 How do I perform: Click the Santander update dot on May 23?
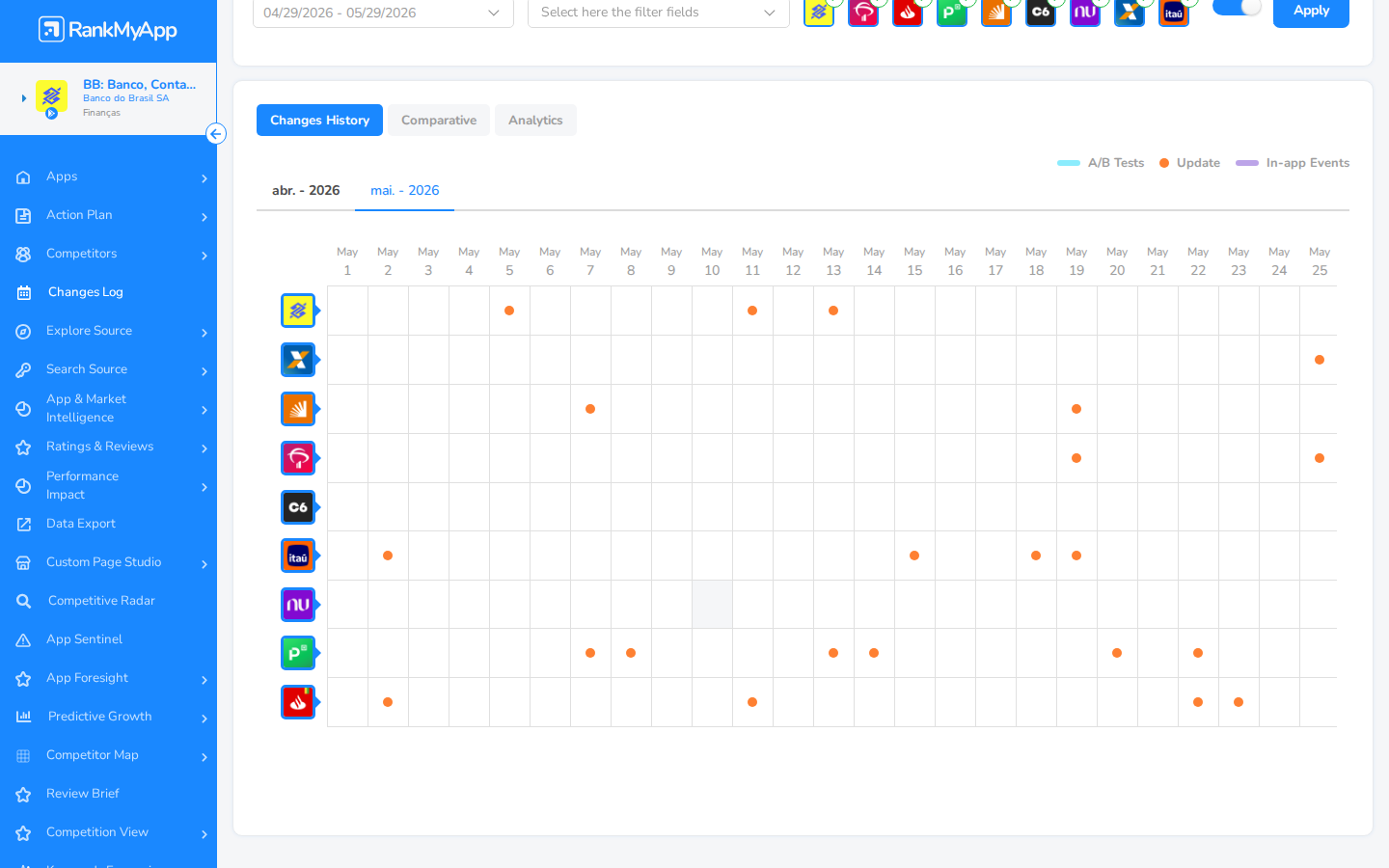coord(1239,702)
